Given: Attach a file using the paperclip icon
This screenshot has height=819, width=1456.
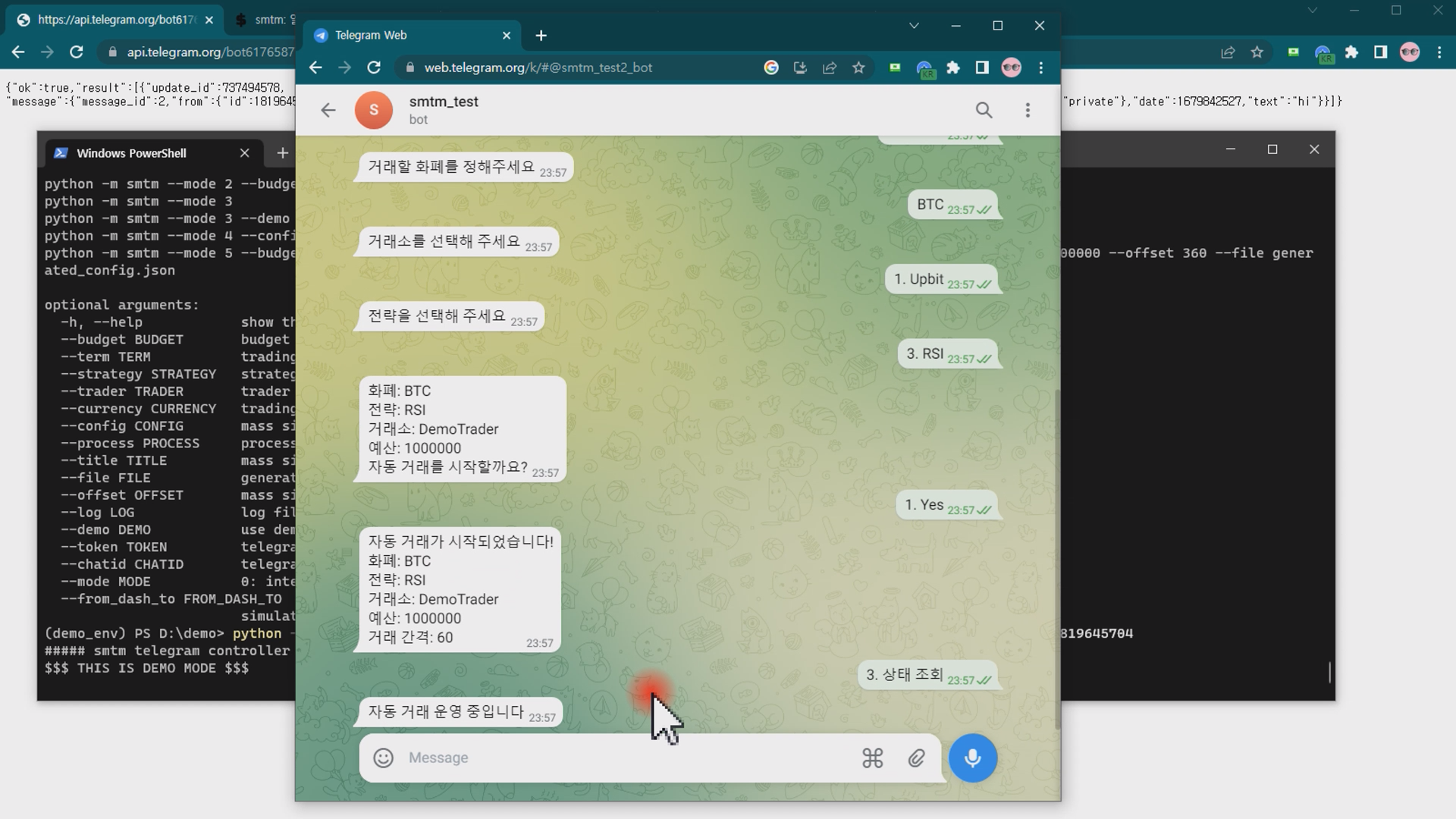Looking at the screenshot, I should 916,758.
